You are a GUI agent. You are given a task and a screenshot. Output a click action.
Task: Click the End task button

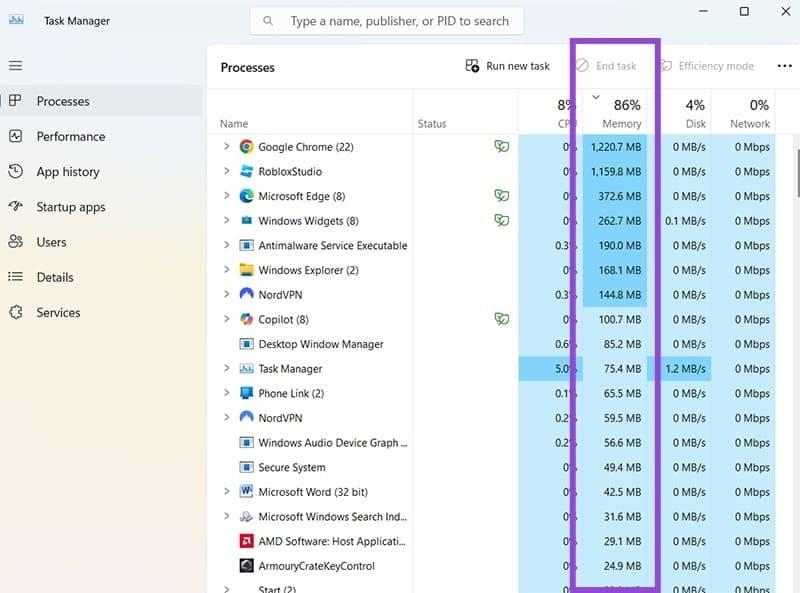click(606, 66)
